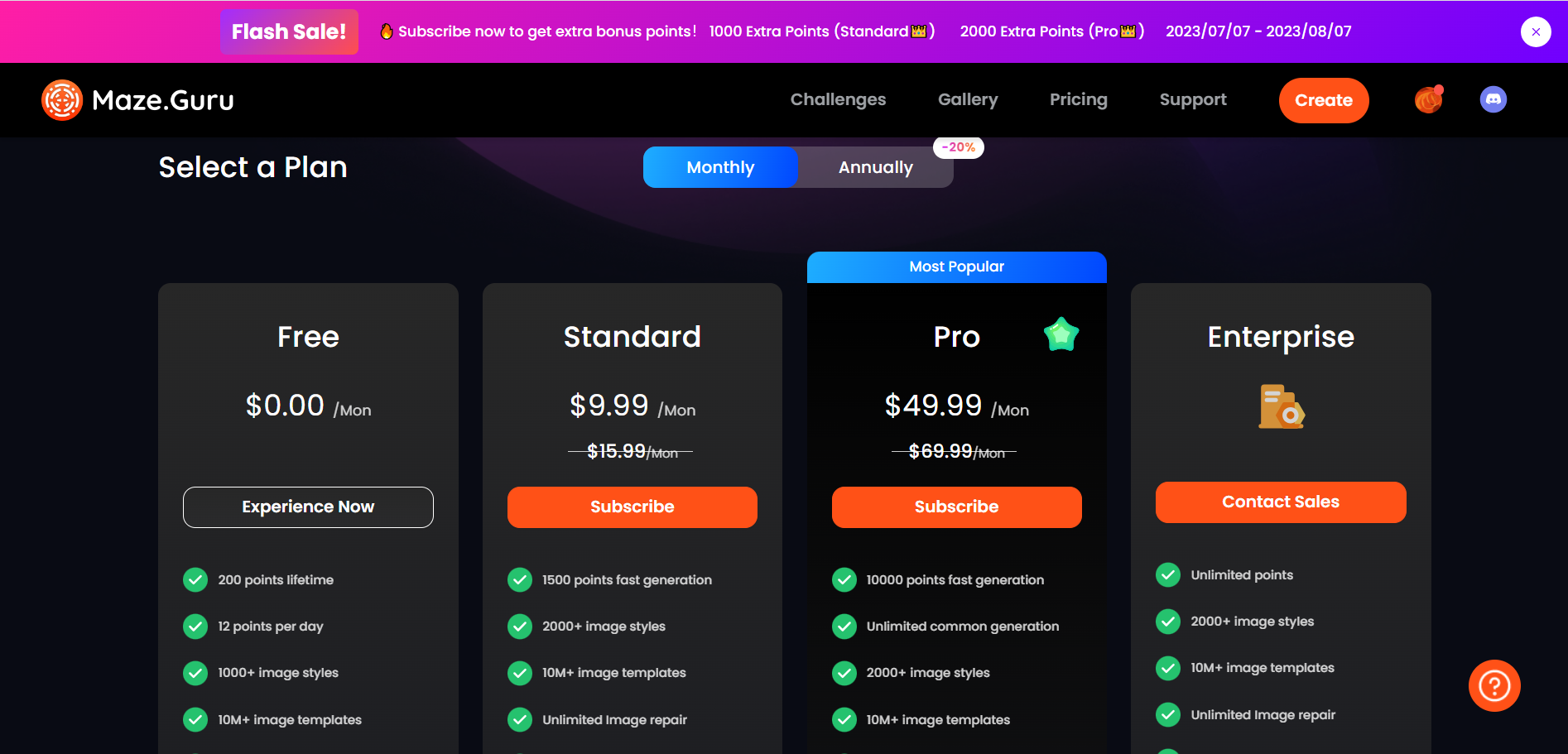This screenshot has width=1568, height=754.
Task: Click the green star Pro badge icon
Action: click(x=1061, y=335)
